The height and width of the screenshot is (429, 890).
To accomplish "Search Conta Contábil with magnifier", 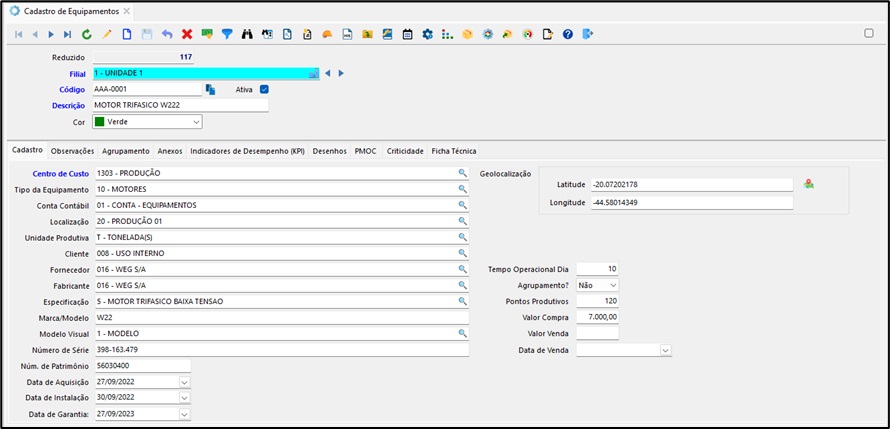I will [x=463, y=205].
